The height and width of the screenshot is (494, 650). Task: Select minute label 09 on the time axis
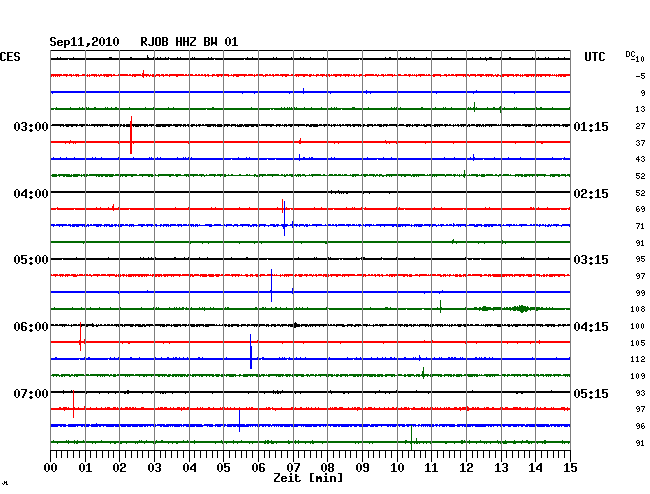362,467
